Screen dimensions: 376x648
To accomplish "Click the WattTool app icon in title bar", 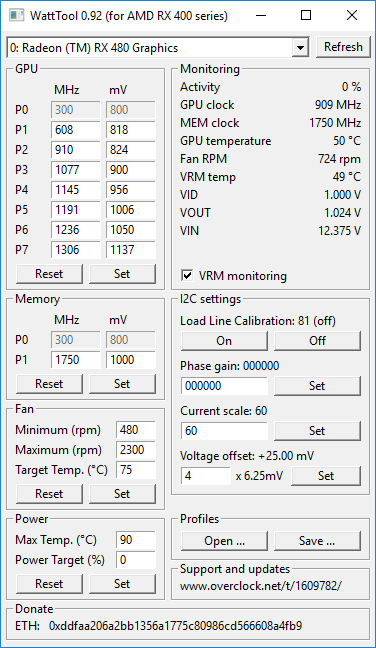I will coord(17,16).
